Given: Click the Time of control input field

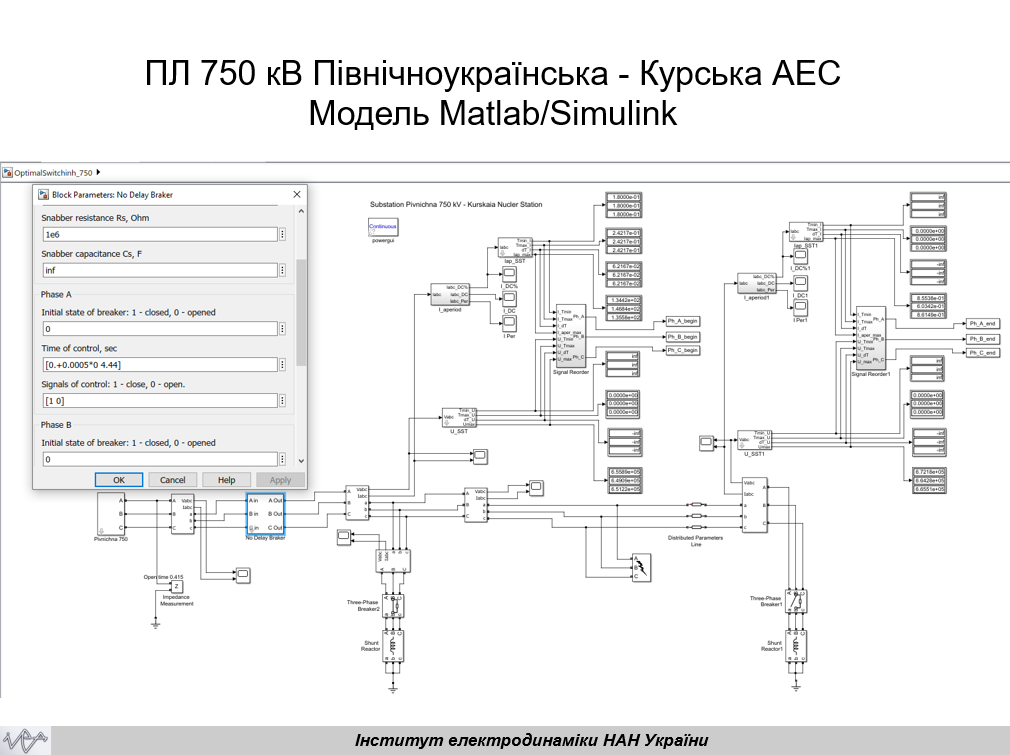Looking at the screenshot, I should 160,365.
